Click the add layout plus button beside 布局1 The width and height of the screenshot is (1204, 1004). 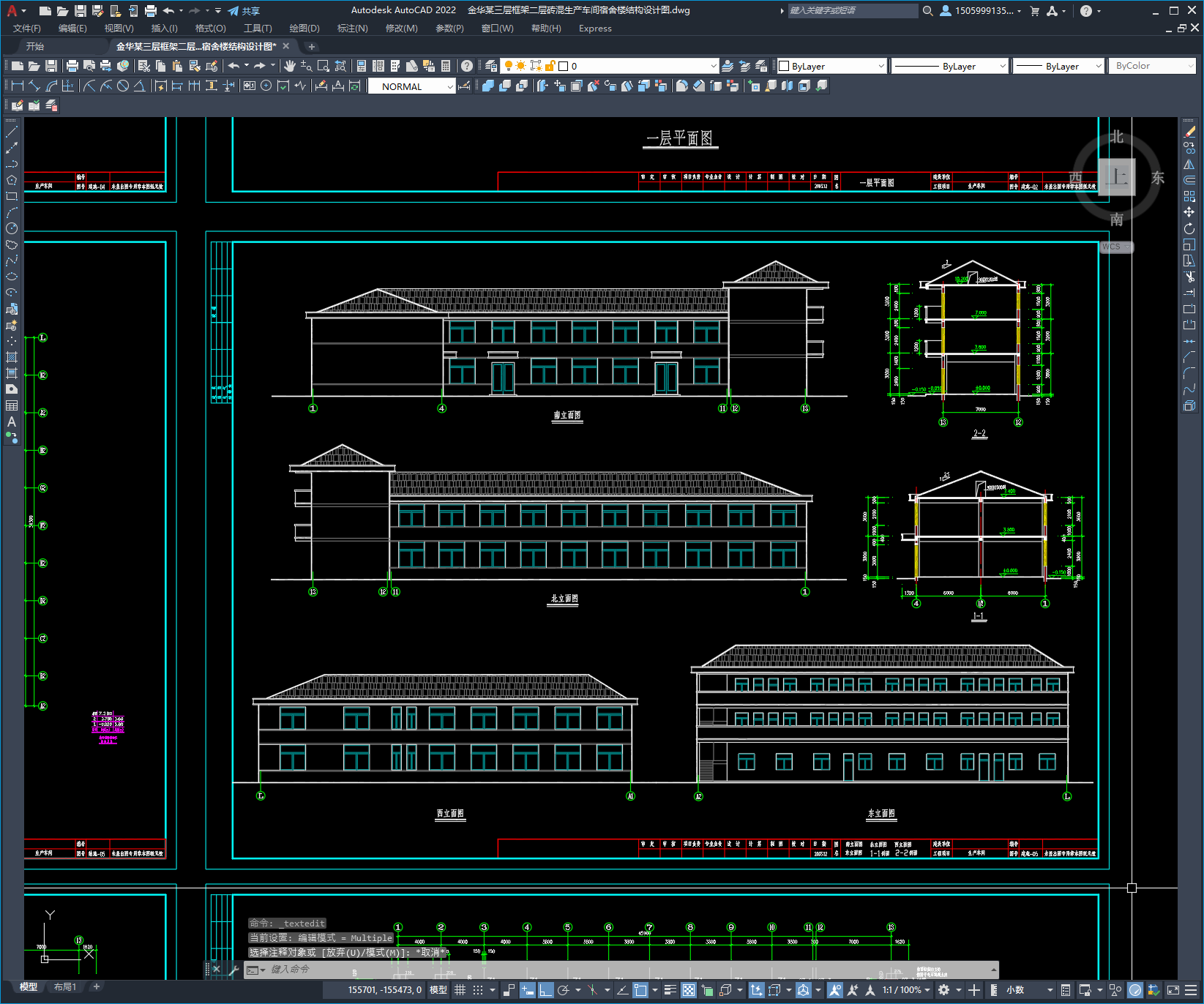coord(96,987)
